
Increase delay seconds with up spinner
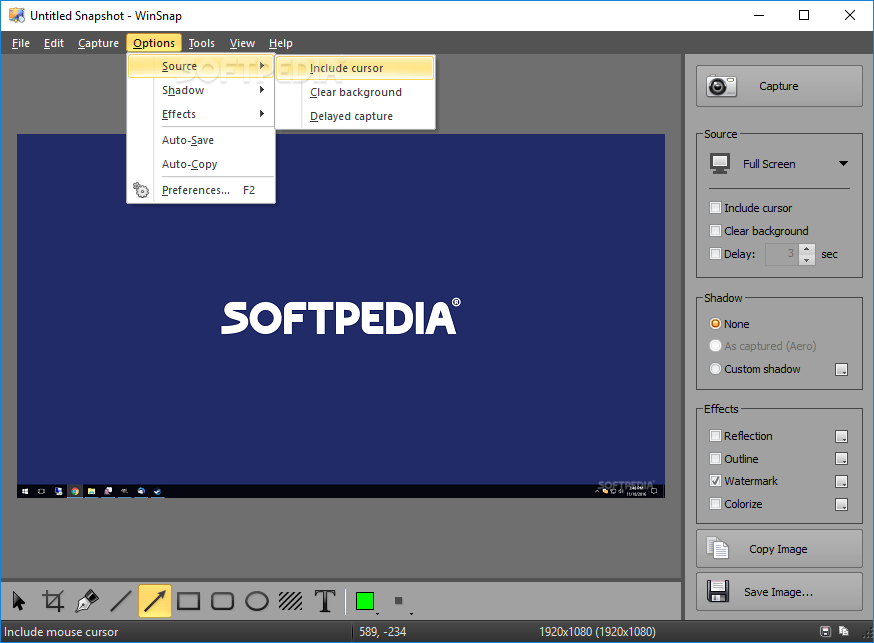point(807,249)
